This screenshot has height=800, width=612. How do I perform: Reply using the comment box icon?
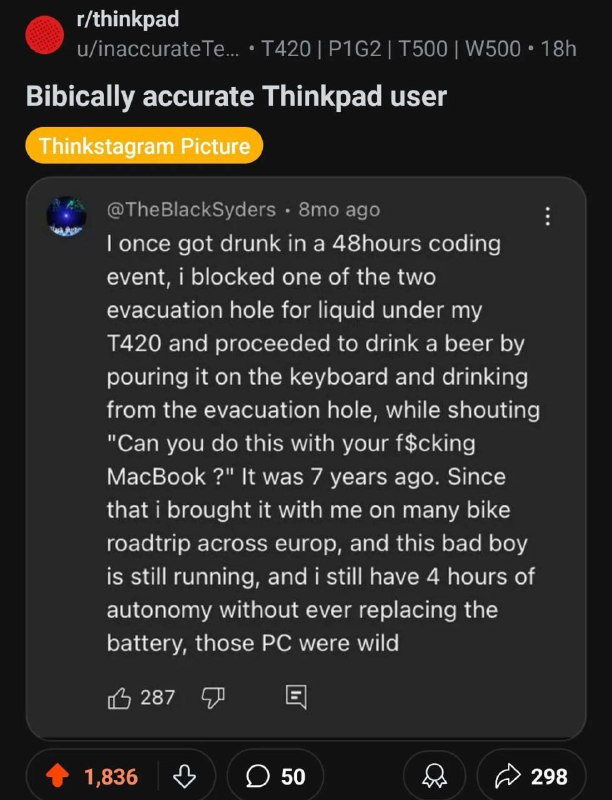point(296,697)
